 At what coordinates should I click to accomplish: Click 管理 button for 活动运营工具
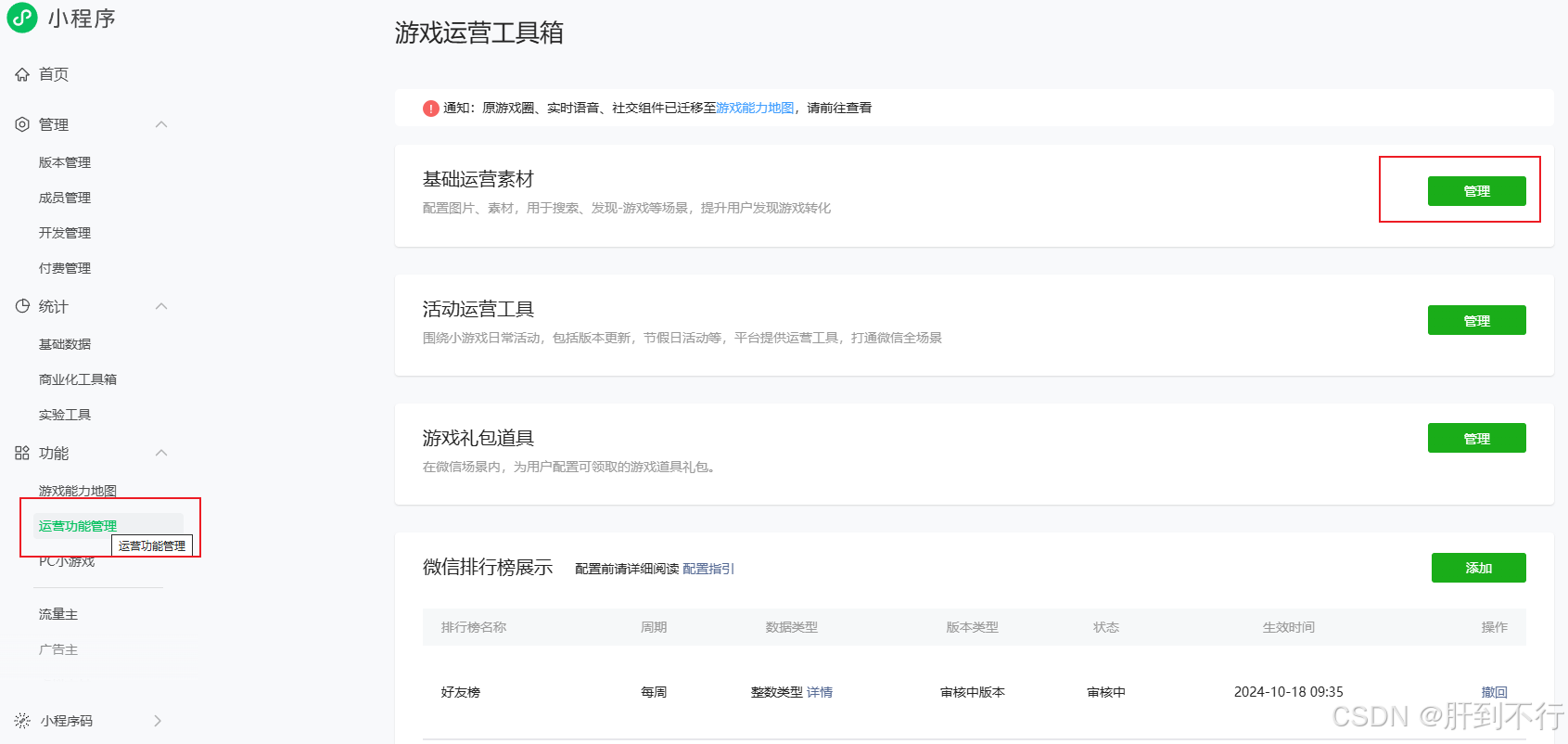point(1476,320)
